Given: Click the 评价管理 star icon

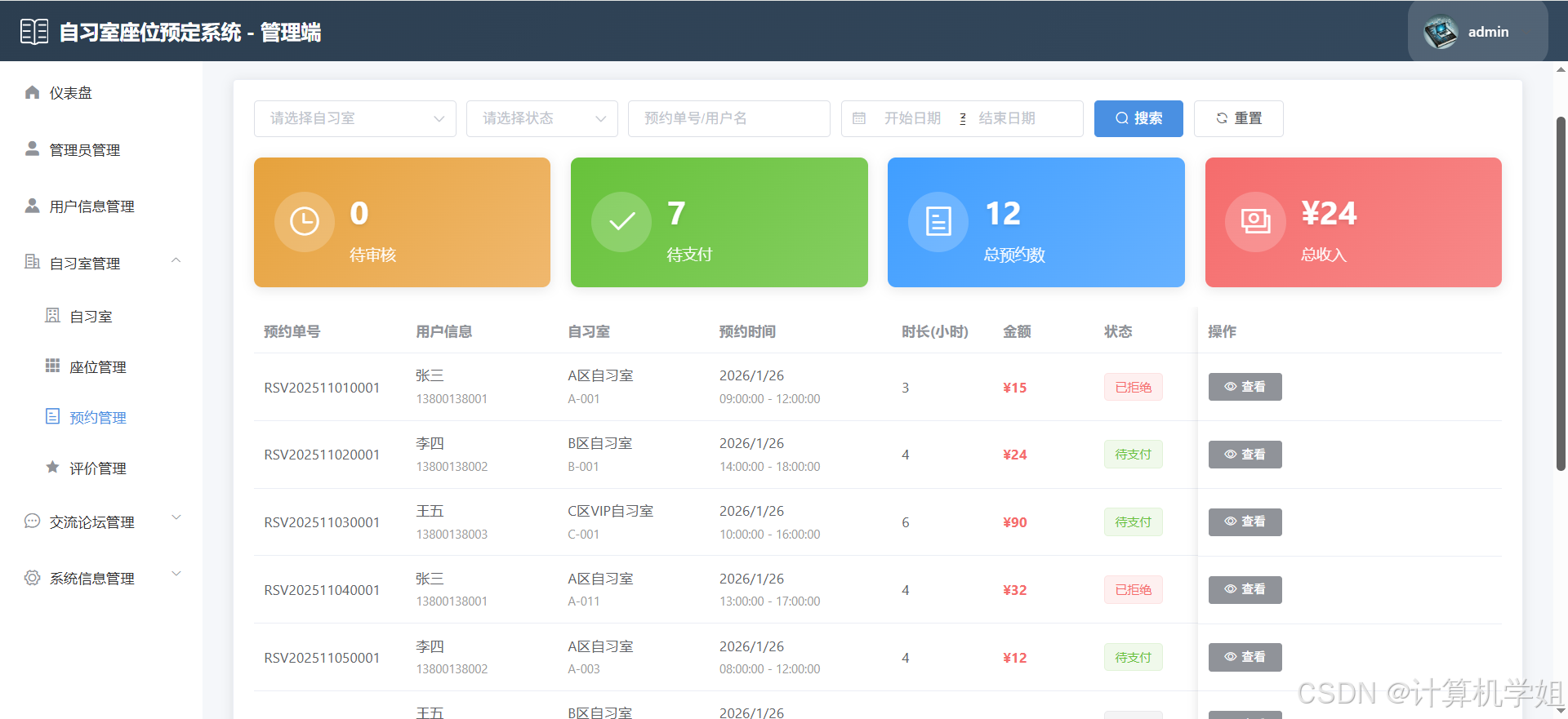Looking at the screenshot, I should (x=52, y=467).
